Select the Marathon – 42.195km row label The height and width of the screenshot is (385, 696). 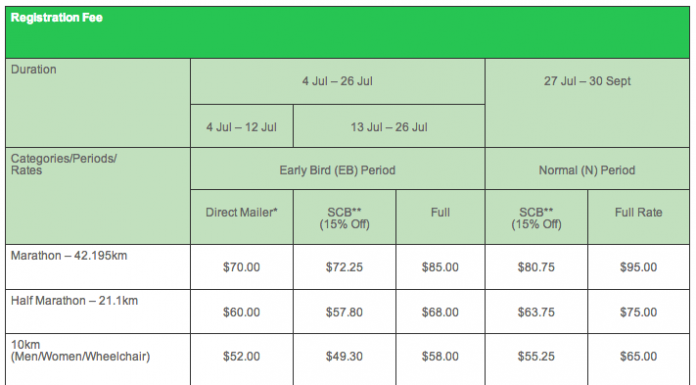click(69, 256)
